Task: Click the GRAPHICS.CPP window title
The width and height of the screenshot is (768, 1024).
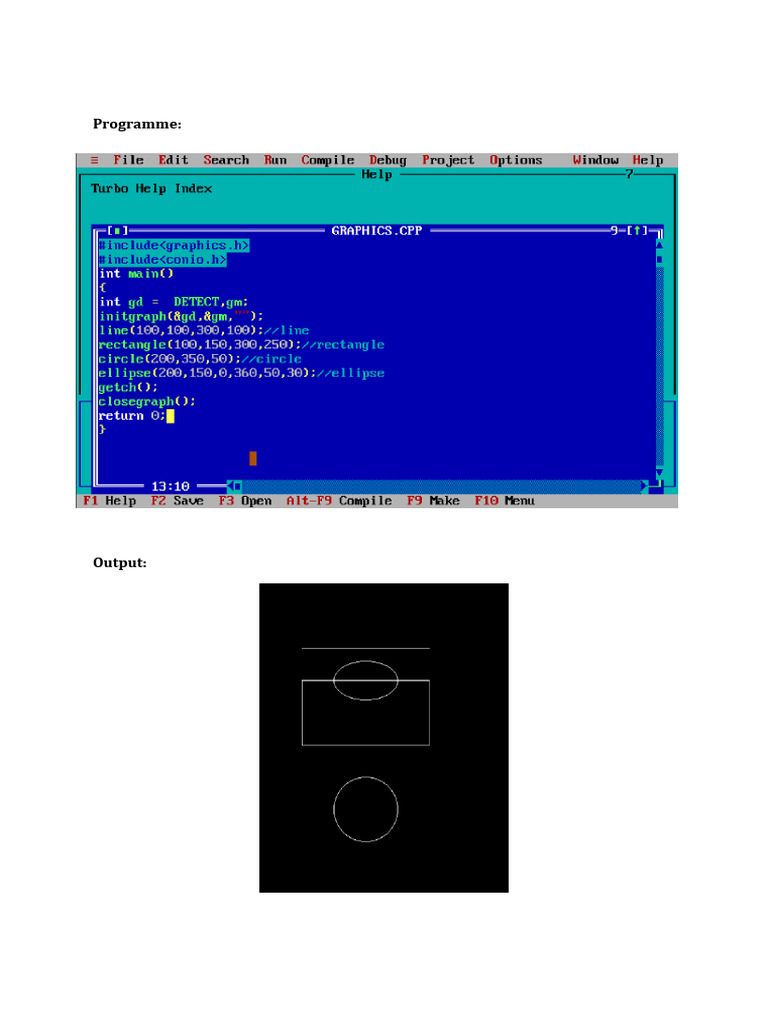Action: point(377,231)
